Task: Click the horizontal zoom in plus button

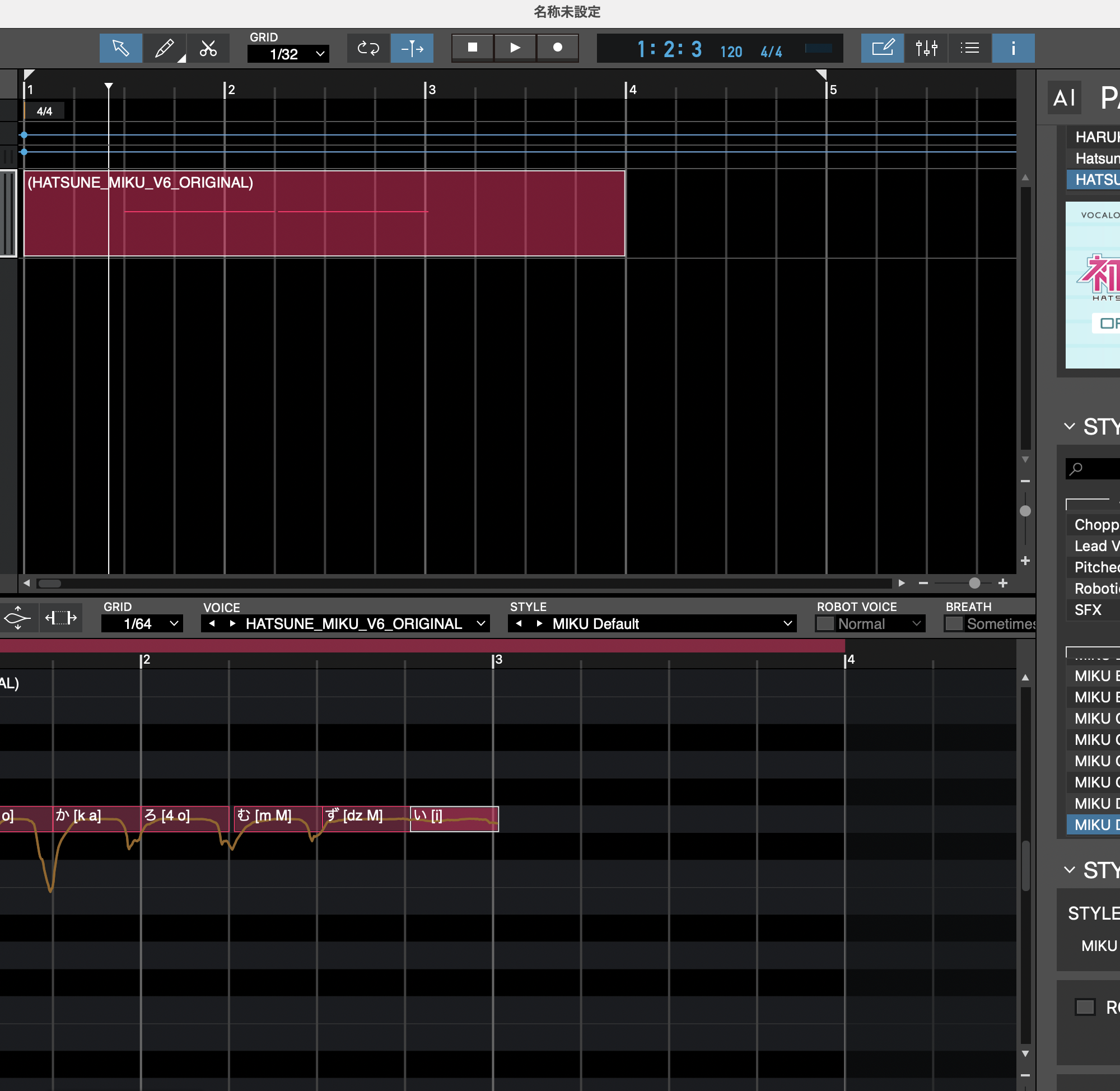Action: tap(1002, 584)
